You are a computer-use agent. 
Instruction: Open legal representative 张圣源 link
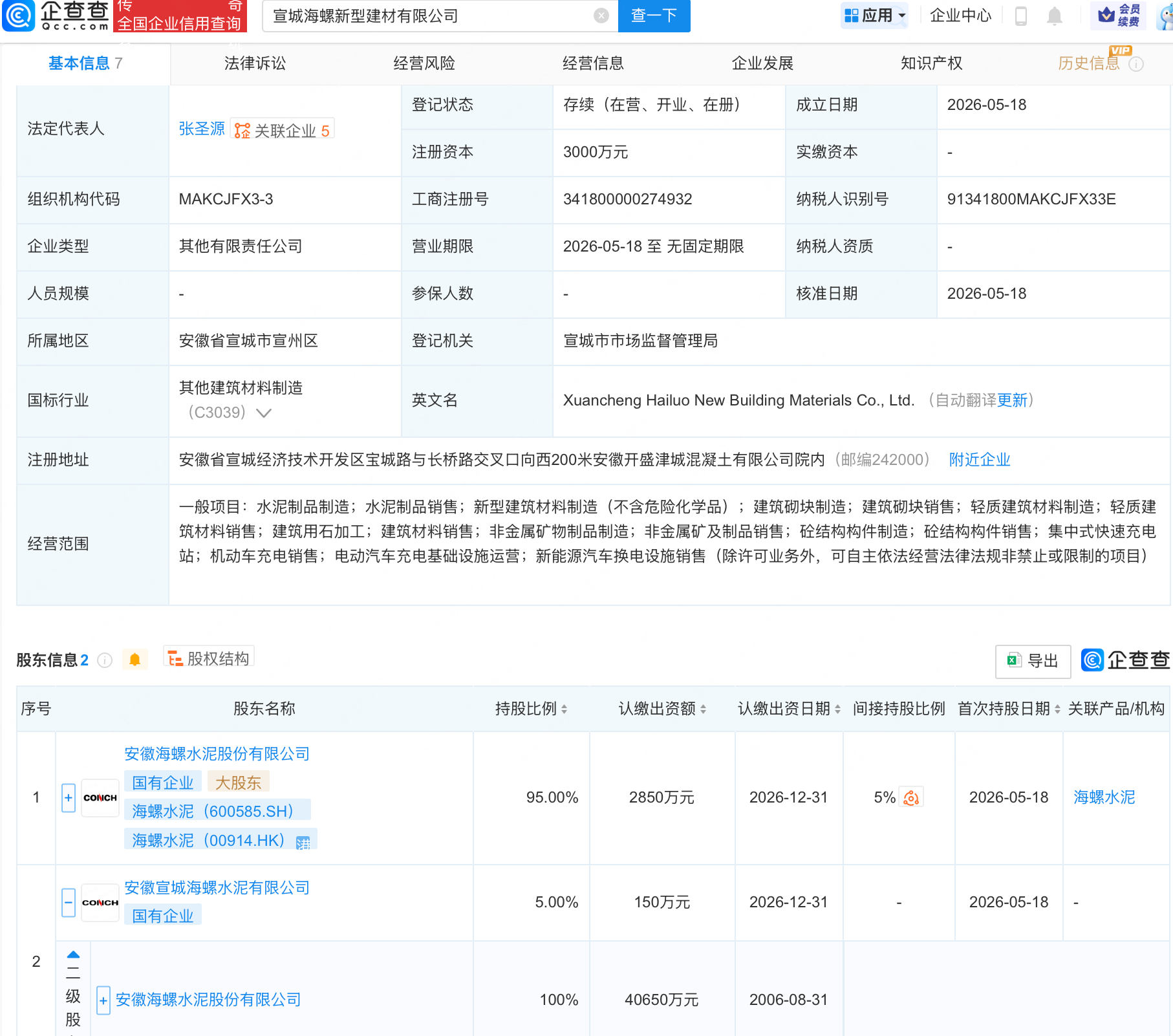point(202,129)
